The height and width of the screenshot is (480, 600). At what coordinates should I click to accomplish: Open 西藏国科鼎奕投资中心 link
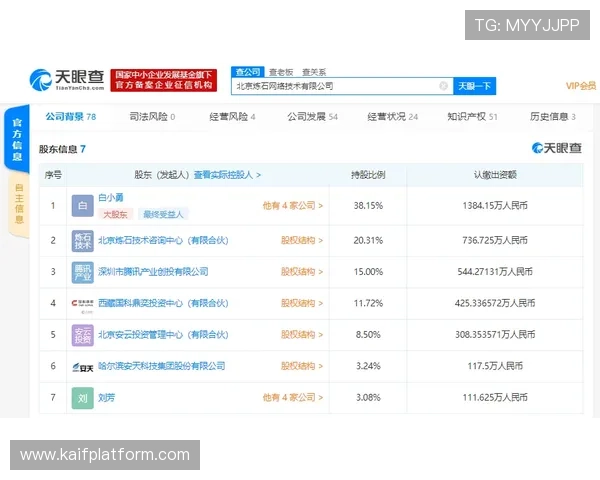163,303
